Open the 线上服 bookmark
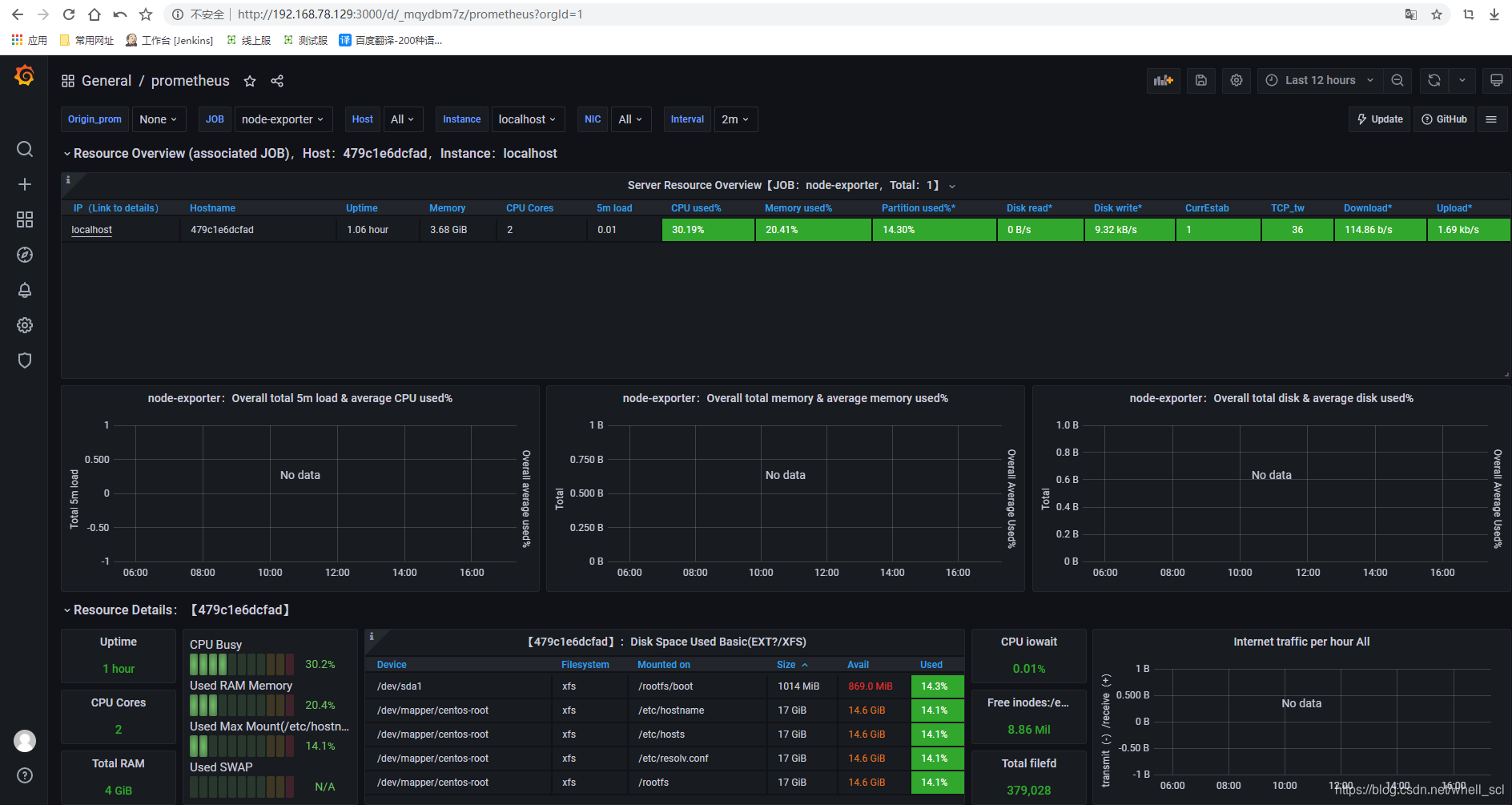 [249, 40]
